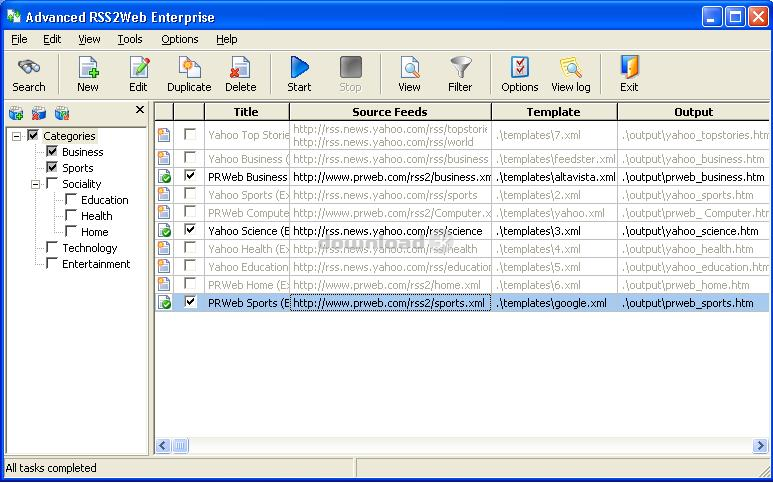Open the Filter funnel tool

pos(460,68)
